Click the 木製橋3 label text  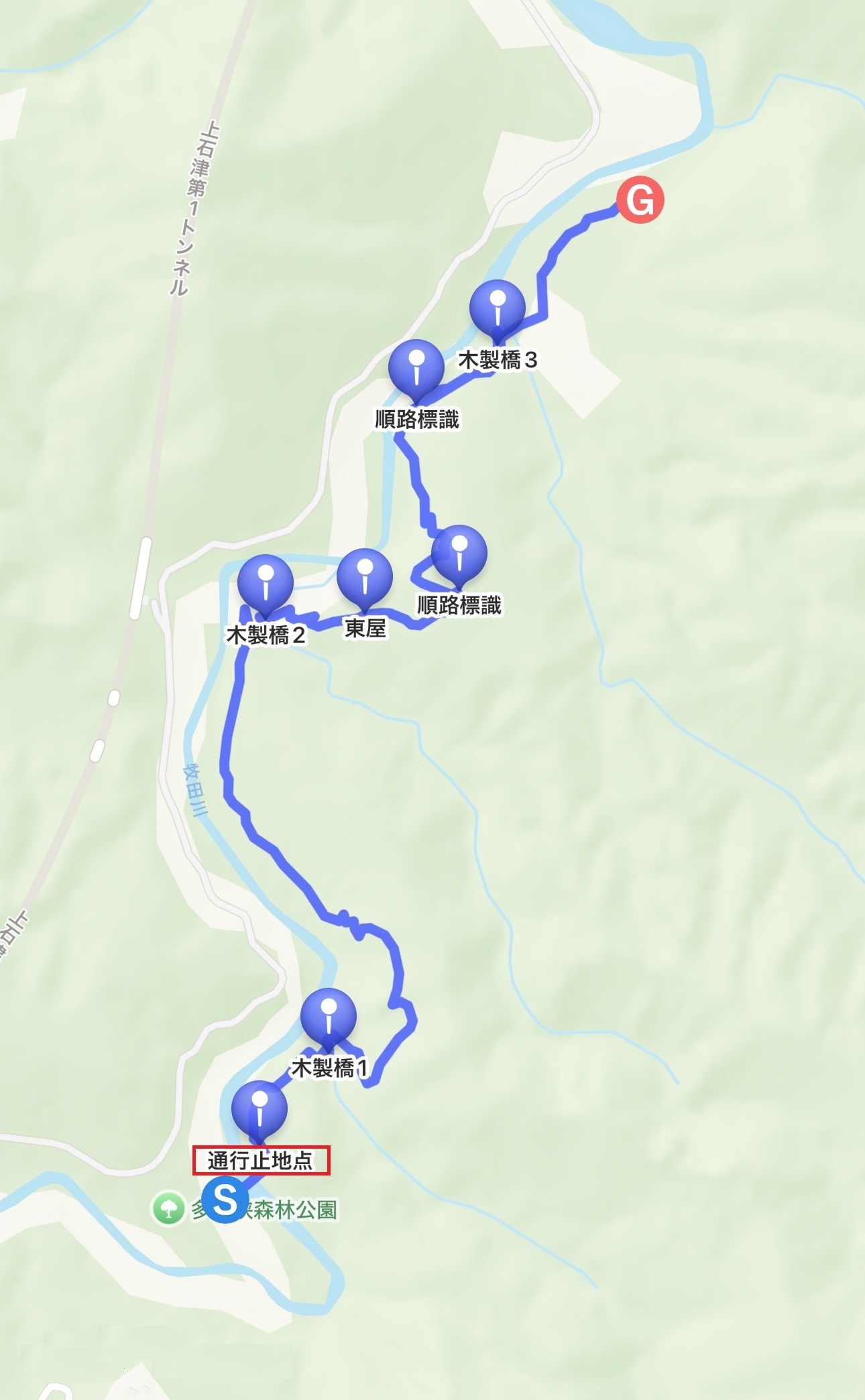click(x=498, y=360)
